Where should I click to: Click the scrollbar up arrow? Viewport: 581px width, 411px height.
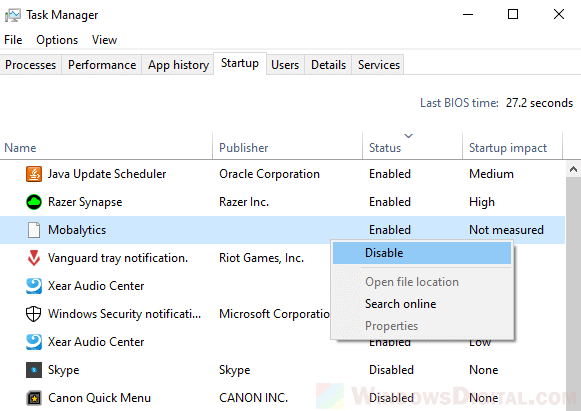573,169
